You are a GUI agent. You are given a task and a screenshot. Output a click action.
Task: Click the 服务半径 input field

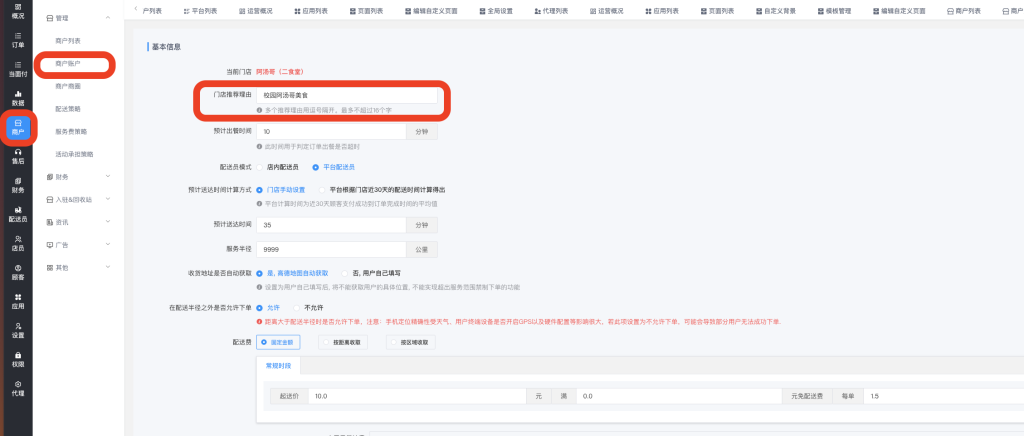[331, 248]
